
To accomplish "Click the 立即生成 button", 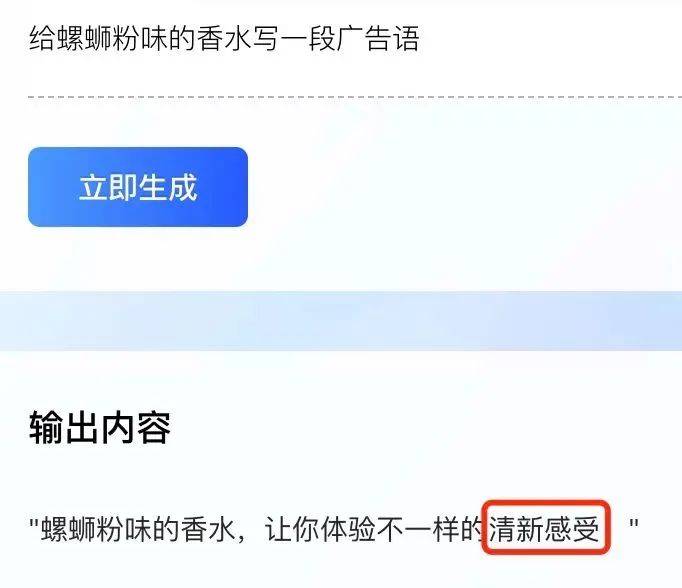I will point(138,187).
